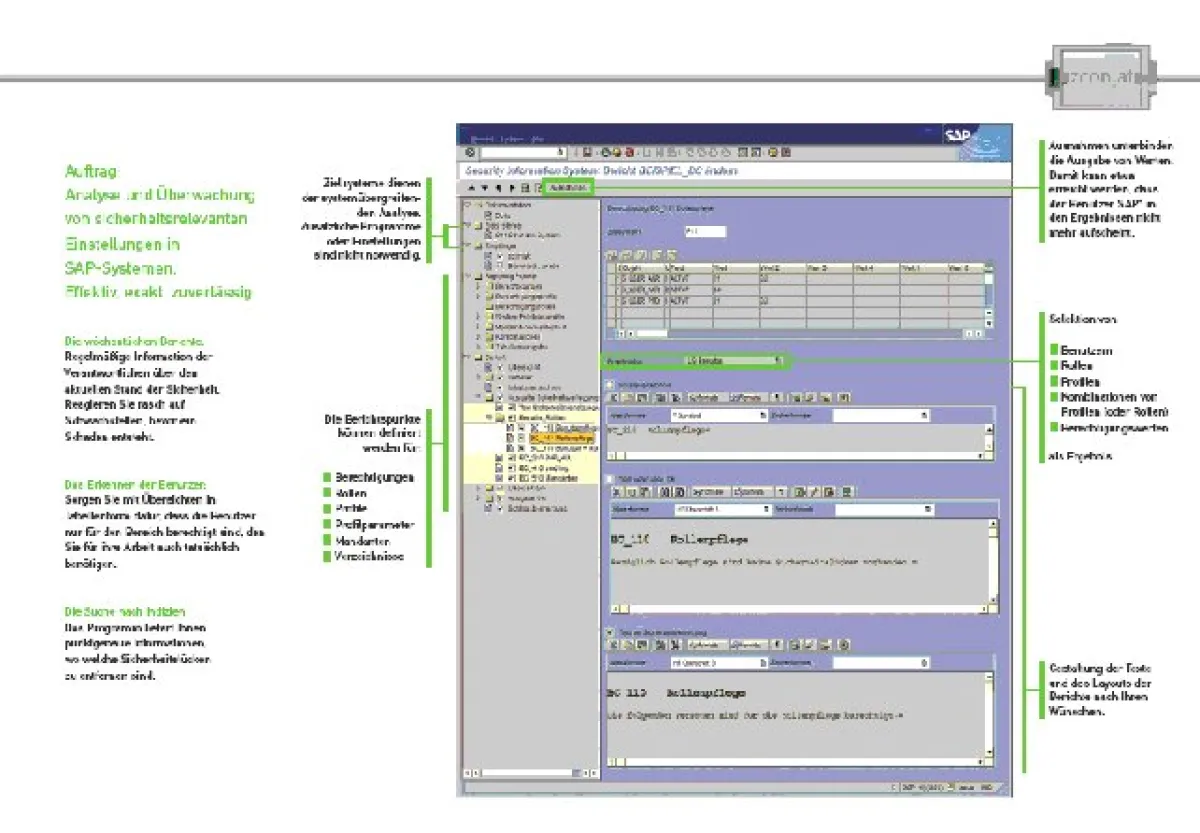1200x833 pixels.
Task: Open the Ergebnis selection dropdown highlighted in green
Action: click(x=778, y=360)
